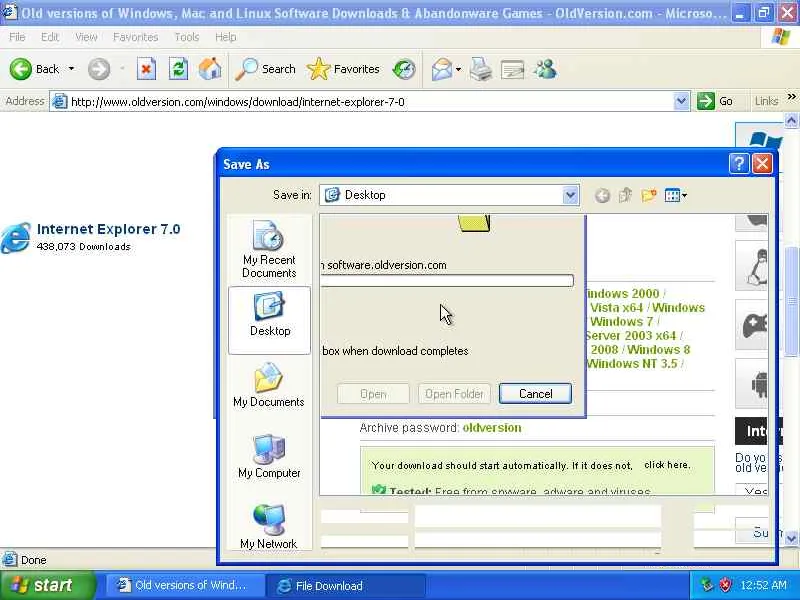
Task: Select My Recent Documents in places bar
Action: 269,249
